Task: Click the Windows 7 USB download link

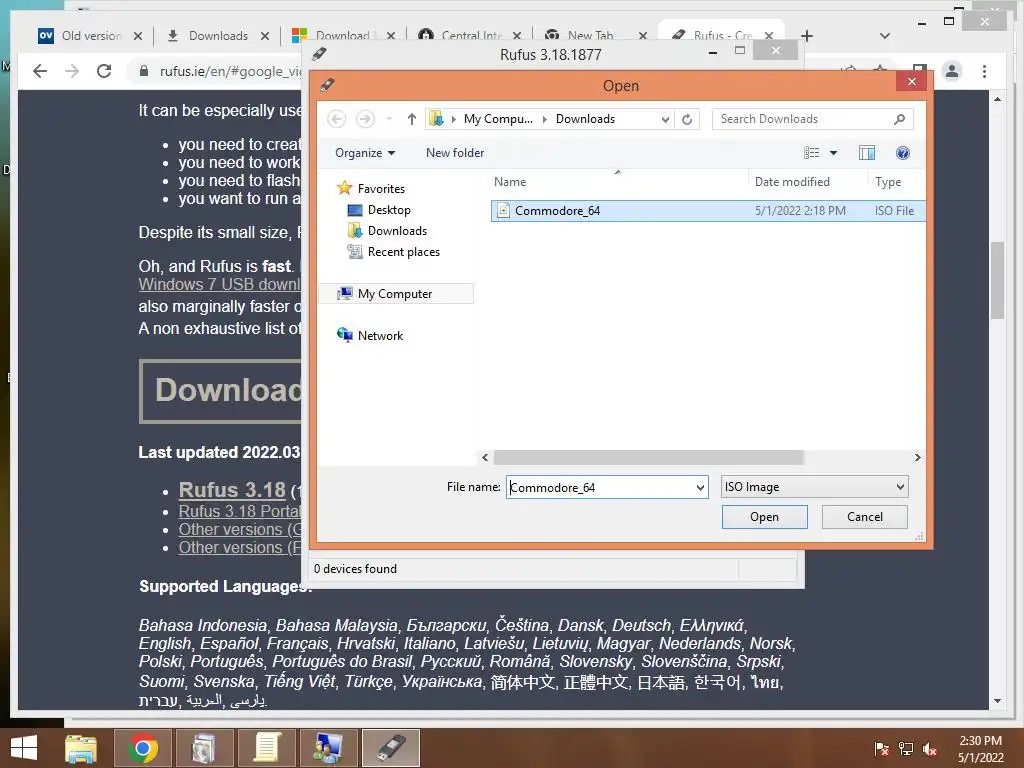Action: 219,285
